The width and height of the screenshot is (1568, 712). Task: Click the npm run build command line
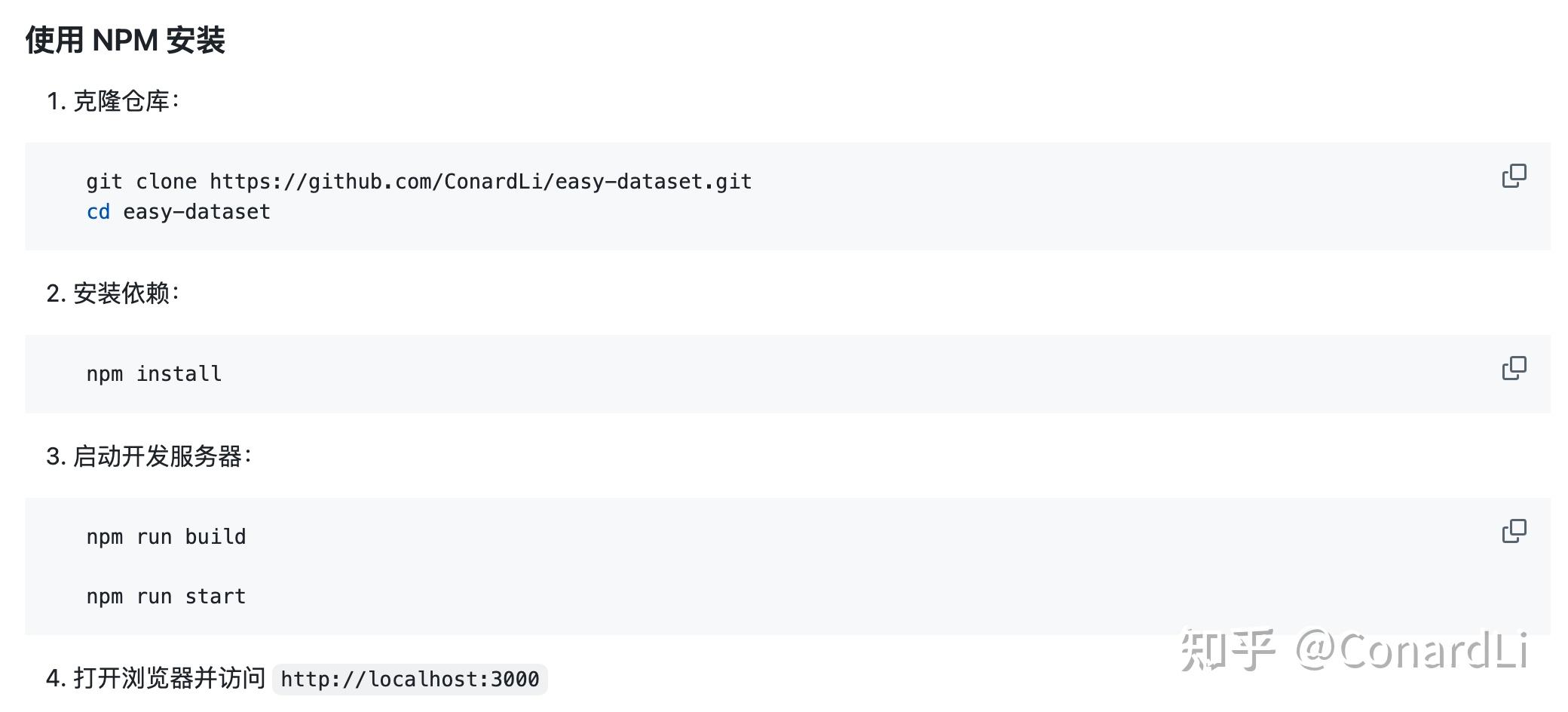click(166, 537)
